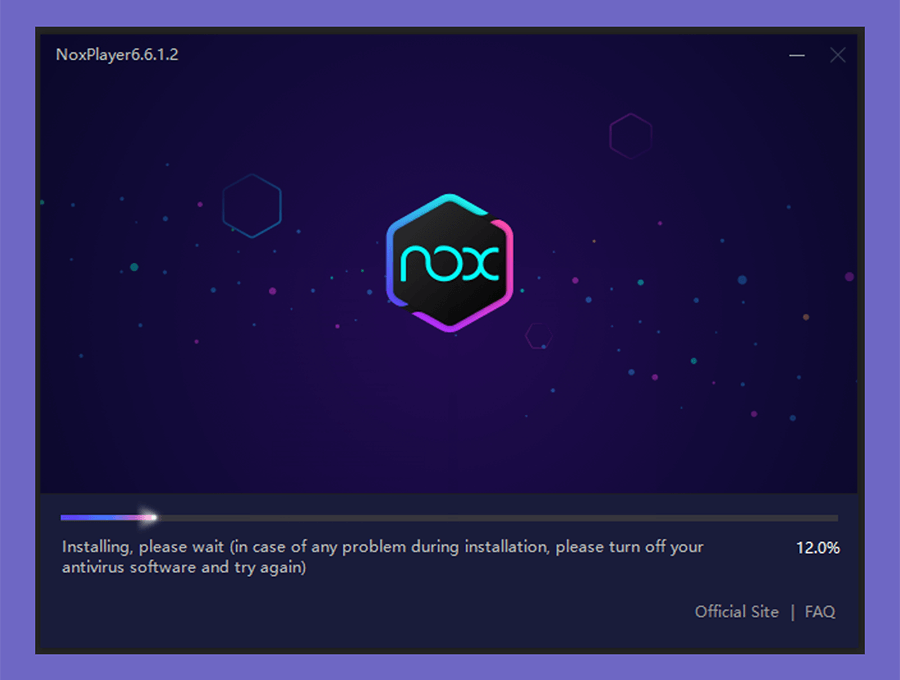Click the glowing tip of the progress bar
900x680 pixels.
[152, 518]
